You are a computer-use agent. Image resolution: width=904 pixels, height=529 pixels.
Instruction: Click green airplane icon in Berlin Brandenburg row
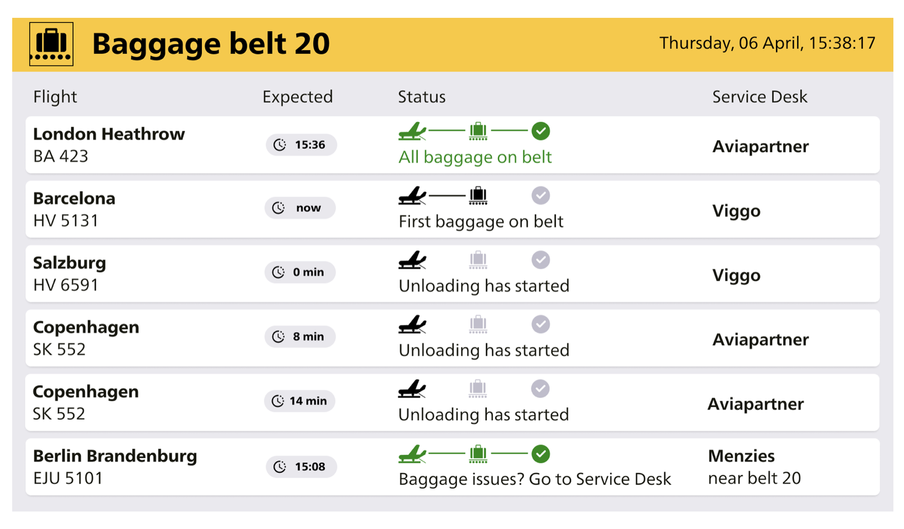(x=412, y=454)
